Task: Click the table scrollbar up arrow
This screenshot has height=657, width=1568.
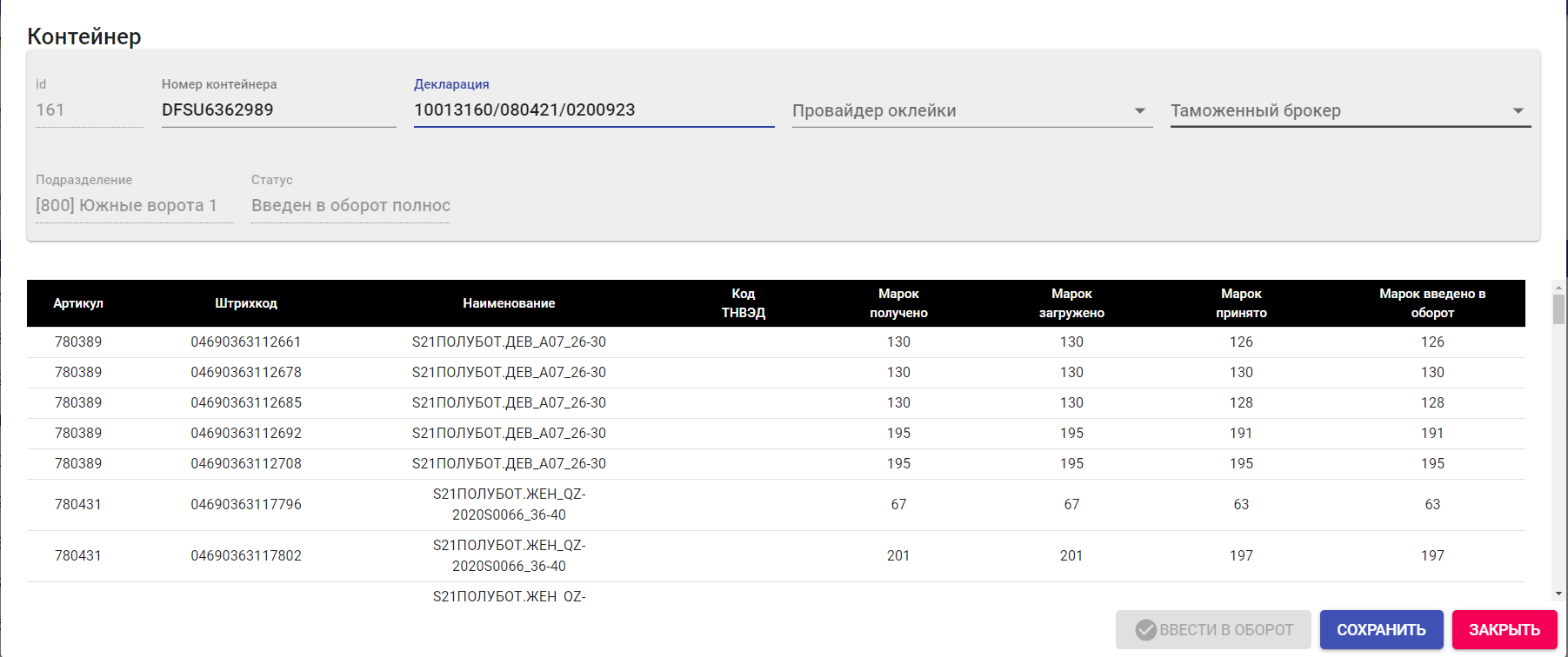Action: point(1558,287)
